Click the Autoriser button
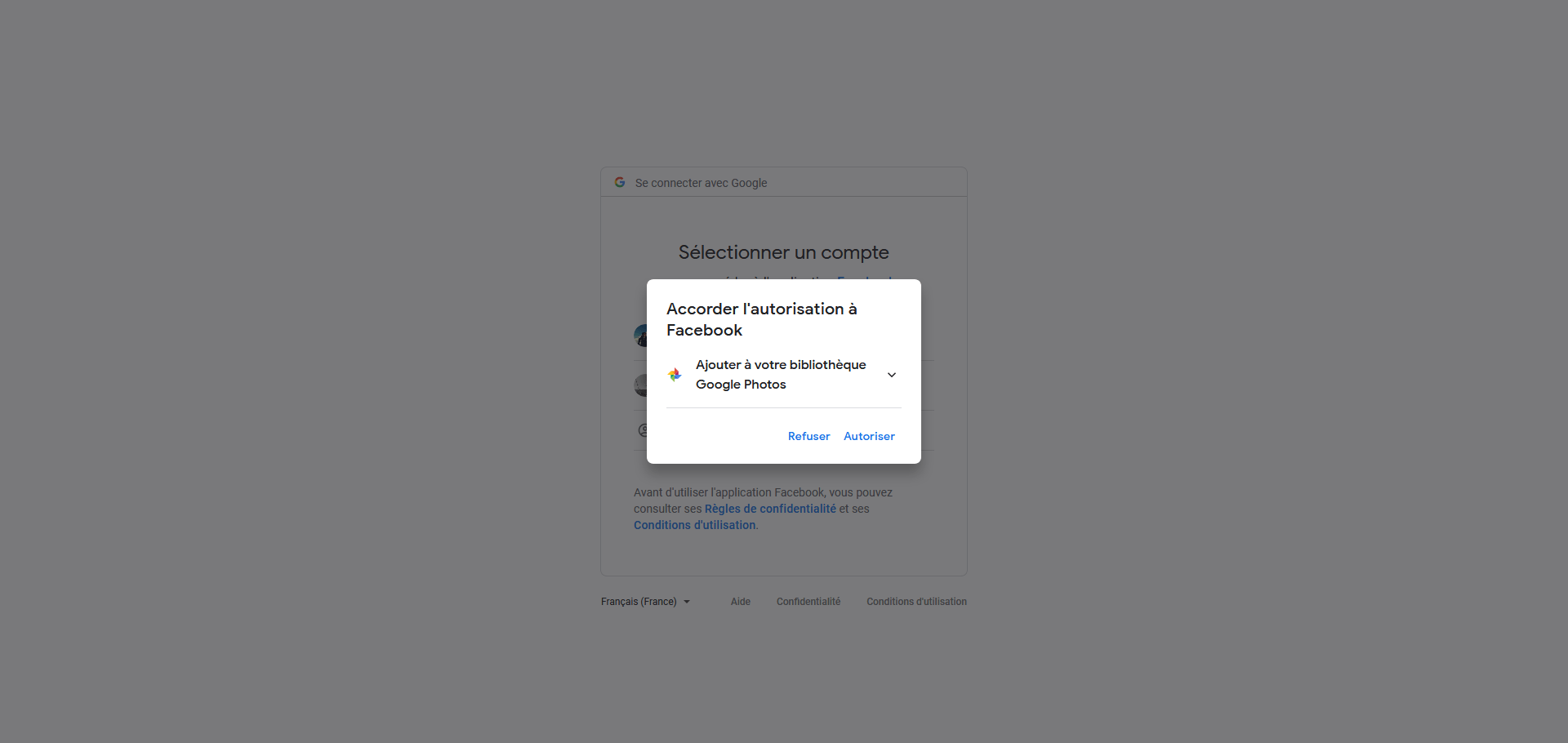The width and height of the screenshot is (1568, 743). pyautogui.click(x=869, y=436)
